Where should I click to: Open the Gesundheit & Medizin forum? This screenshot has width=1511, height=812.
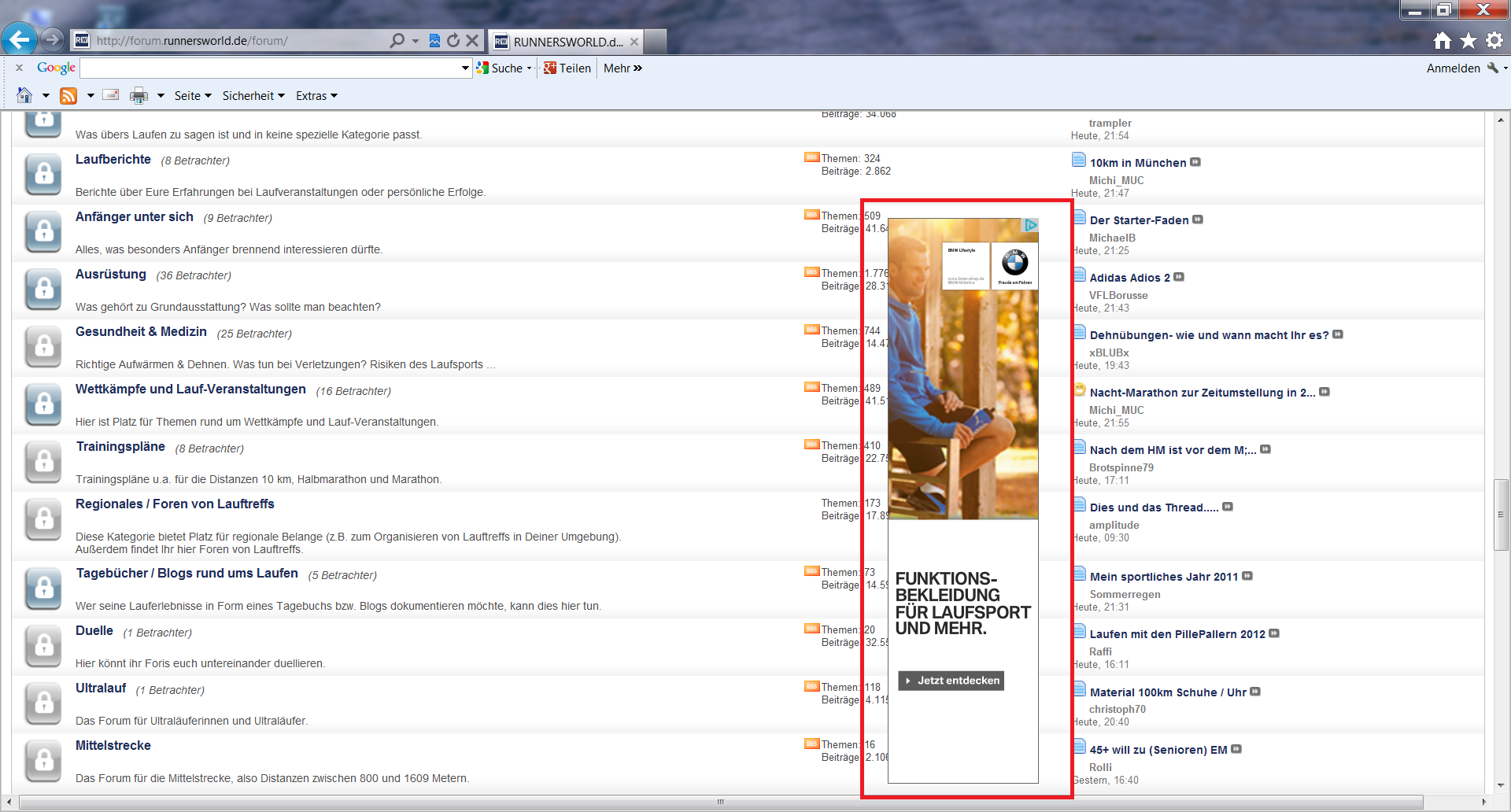[141, 332]
